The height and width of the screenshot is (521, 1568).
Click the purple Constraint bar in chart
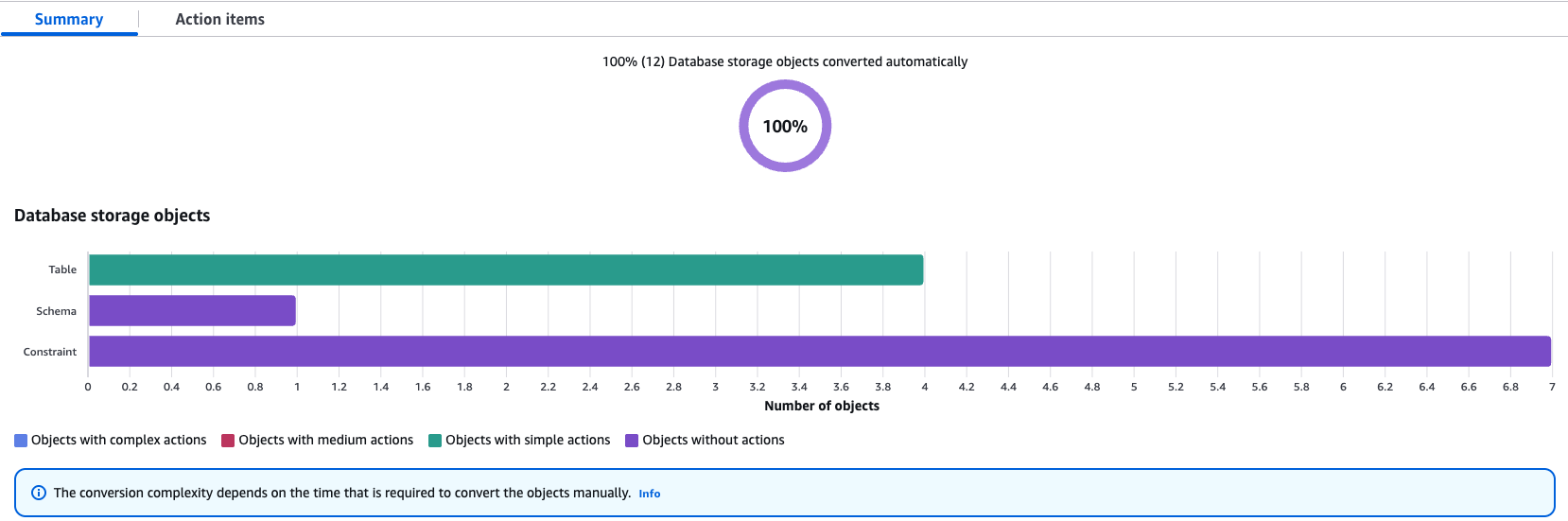pyautogui.click(x=819, y=351)
